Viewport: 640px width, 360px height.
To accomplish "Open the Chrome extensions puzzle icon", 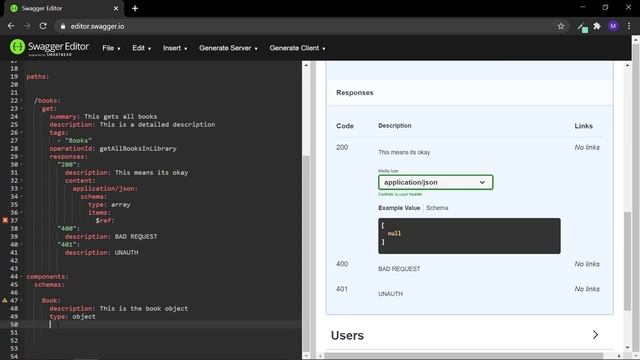I will coord(597,26).
